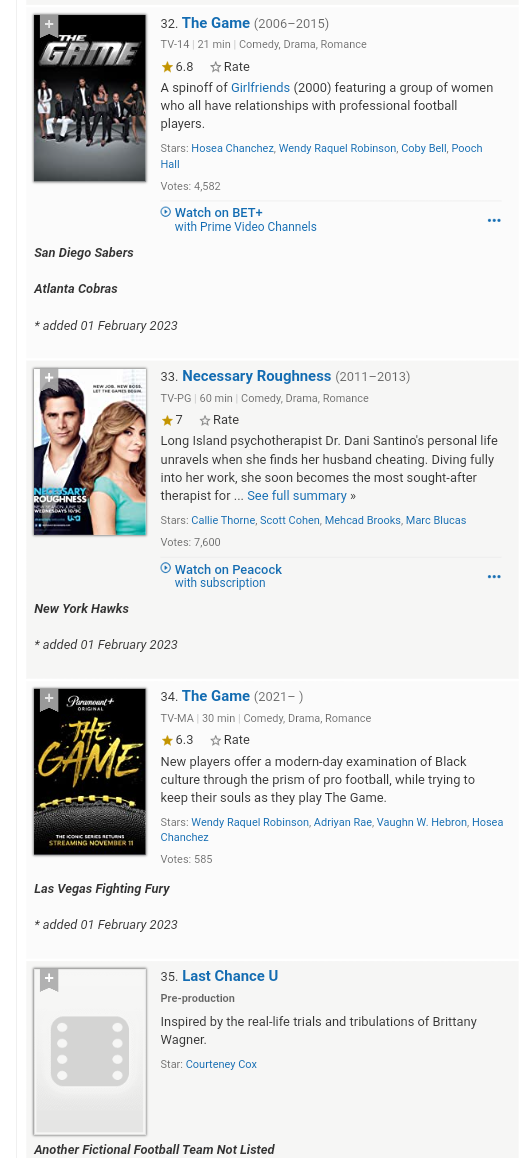This screenshot has width=528, height=1158.
Task: Expand See full summary for Necessary Roughness
Action: (297, 496)
